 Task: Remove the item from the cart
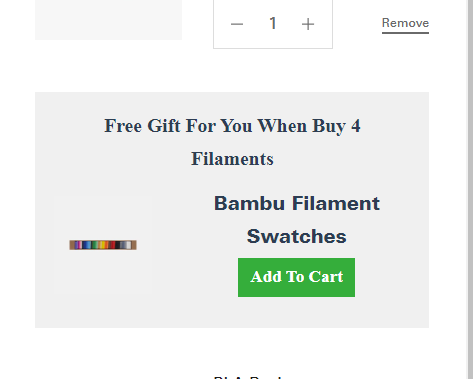pyautogui.click(x=405, y=23)
